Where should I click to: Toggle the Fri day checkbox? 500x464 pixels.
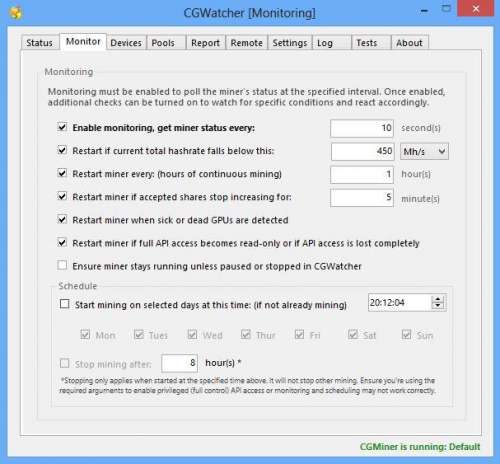(300, 334)
